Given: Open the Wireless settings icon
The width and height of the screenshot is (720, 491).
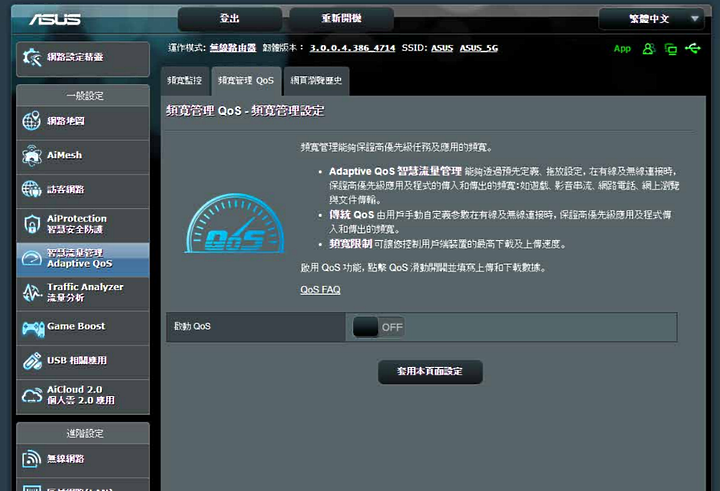Looking at the screenshot, I should 32,458.
